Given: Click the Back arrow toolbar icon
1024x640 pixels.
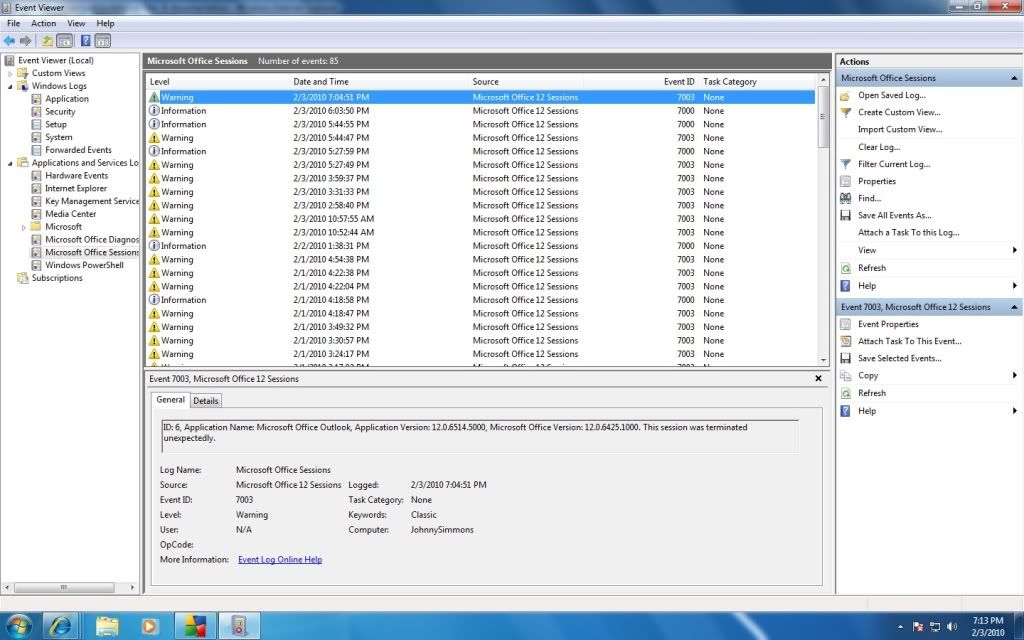Looking at the screenshot, I should pyautogui.click(x=9, y=41).
